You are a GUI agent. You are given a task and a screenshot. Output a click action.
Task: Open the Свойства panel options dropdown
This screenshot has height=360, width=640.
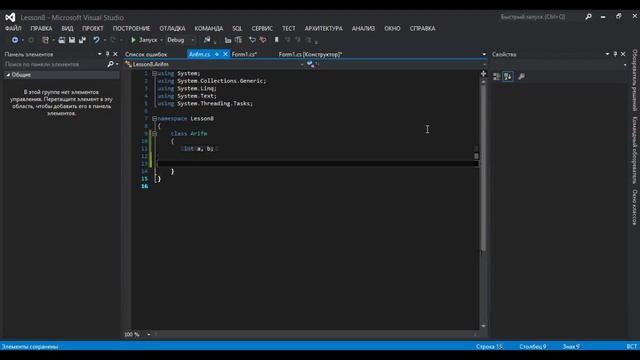(x=607, y=54)
